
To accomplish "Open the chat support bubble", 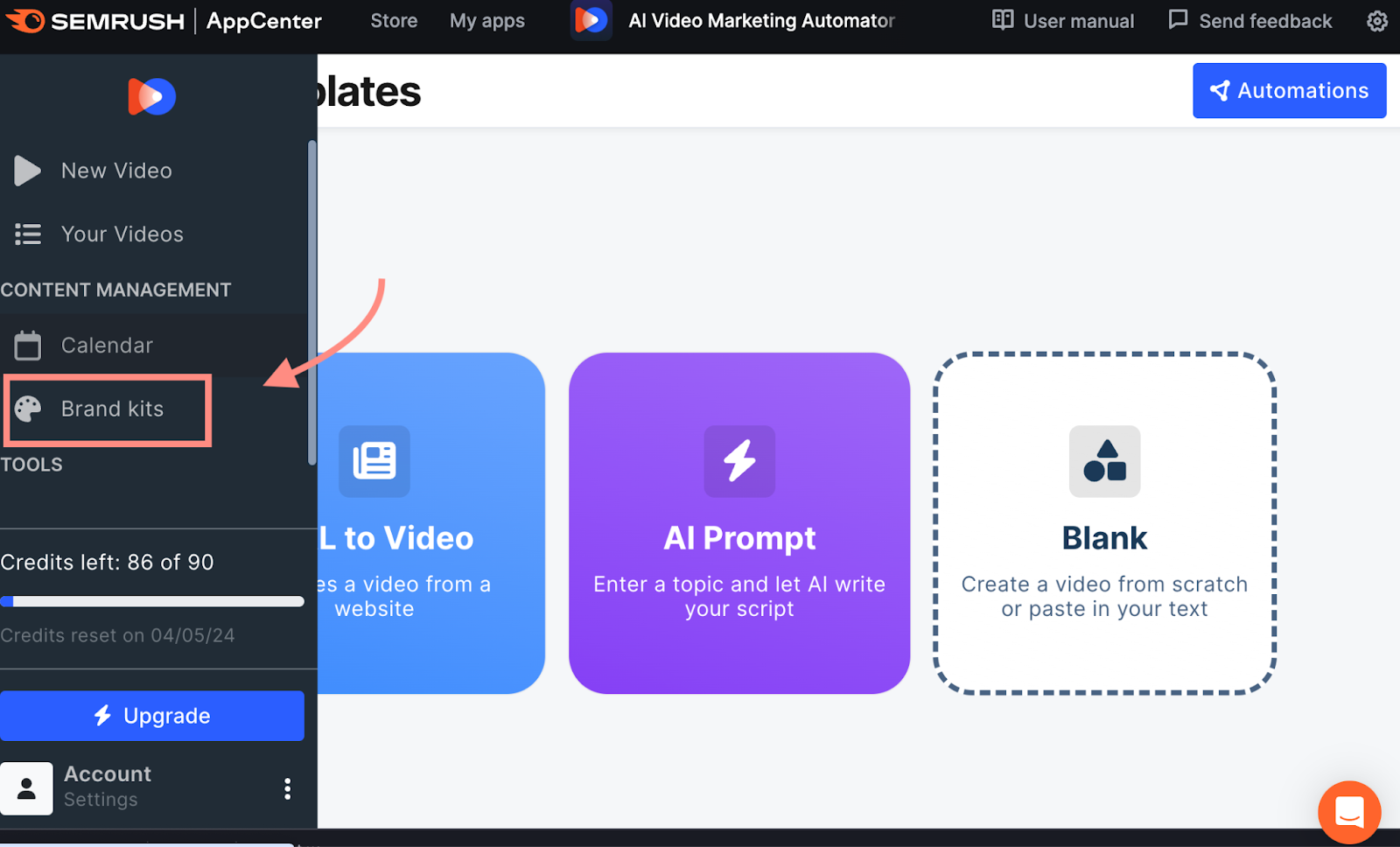I will (1348, 811).
